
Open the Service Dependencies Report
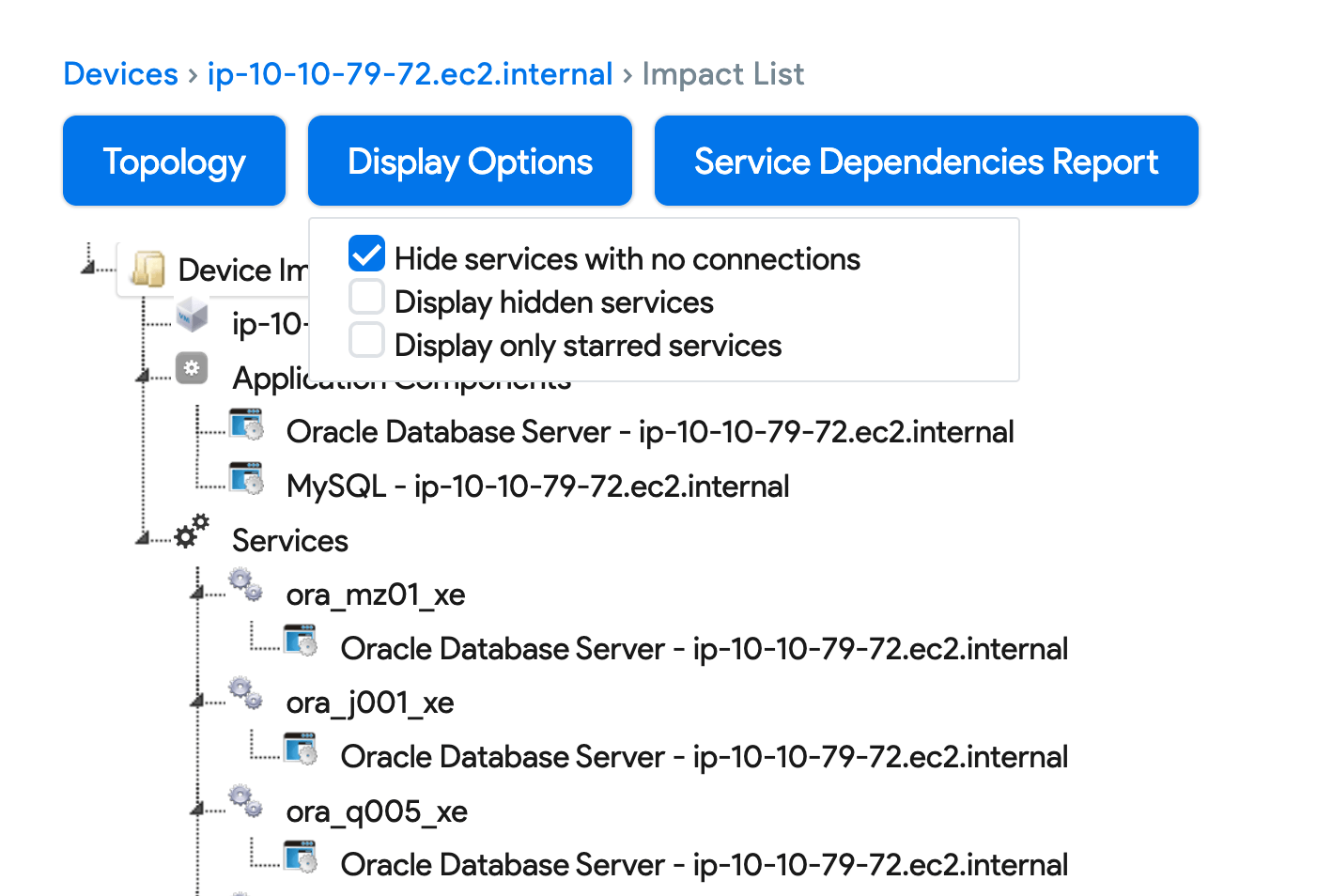click(x=925, y=161)
